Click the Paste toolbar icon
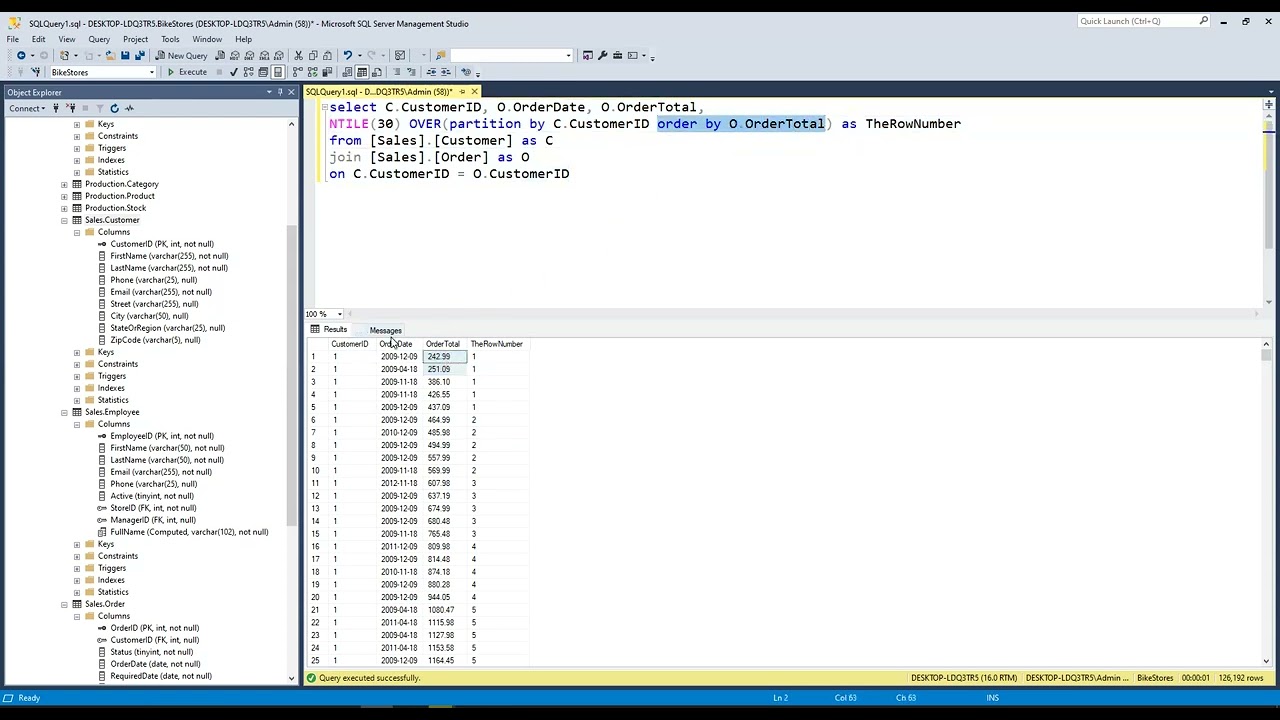 click(x=327, y=55)
